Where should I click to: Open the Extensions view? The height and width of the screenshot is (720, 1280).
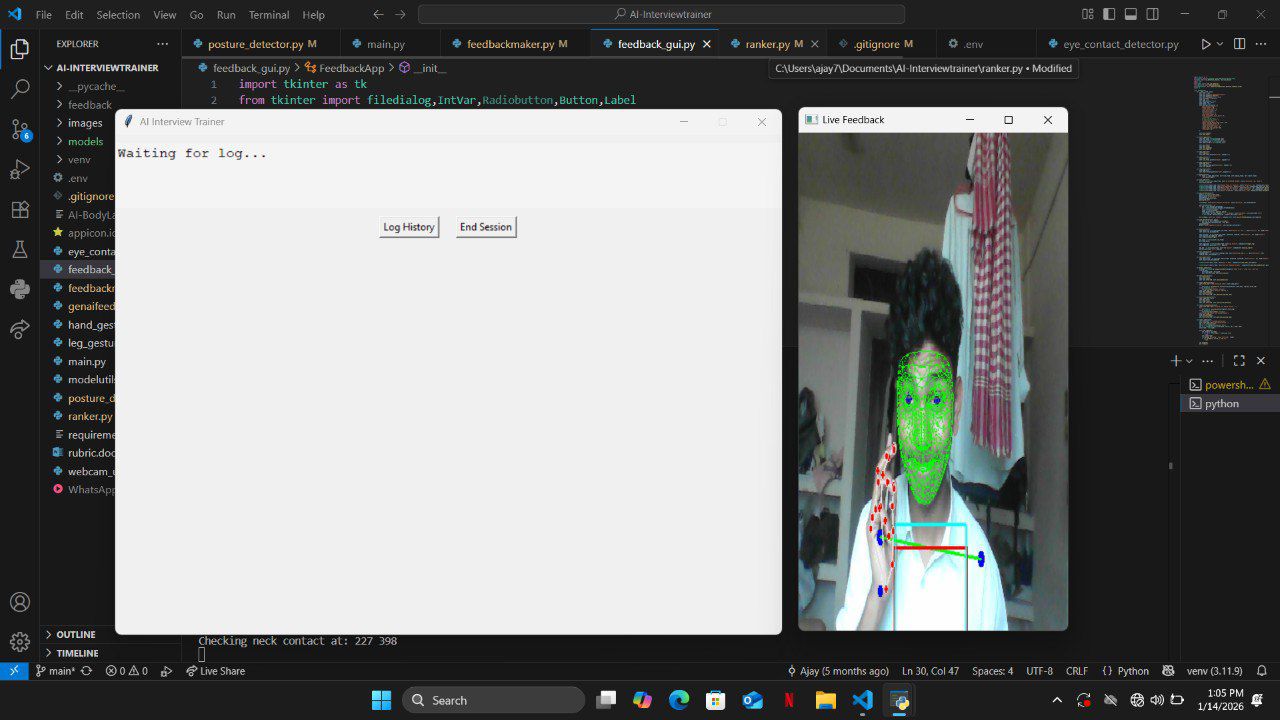(20, 210)
